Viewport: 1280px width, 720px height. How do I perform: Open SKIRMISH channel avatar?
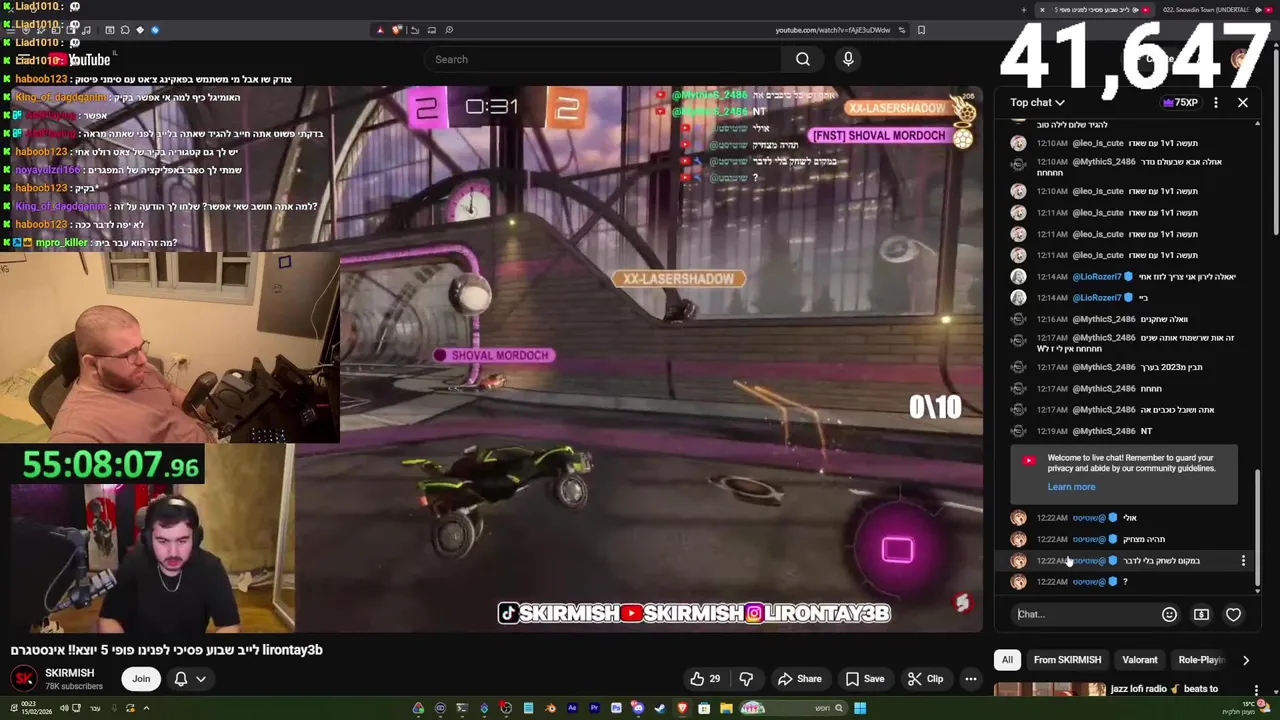point(24,679)
